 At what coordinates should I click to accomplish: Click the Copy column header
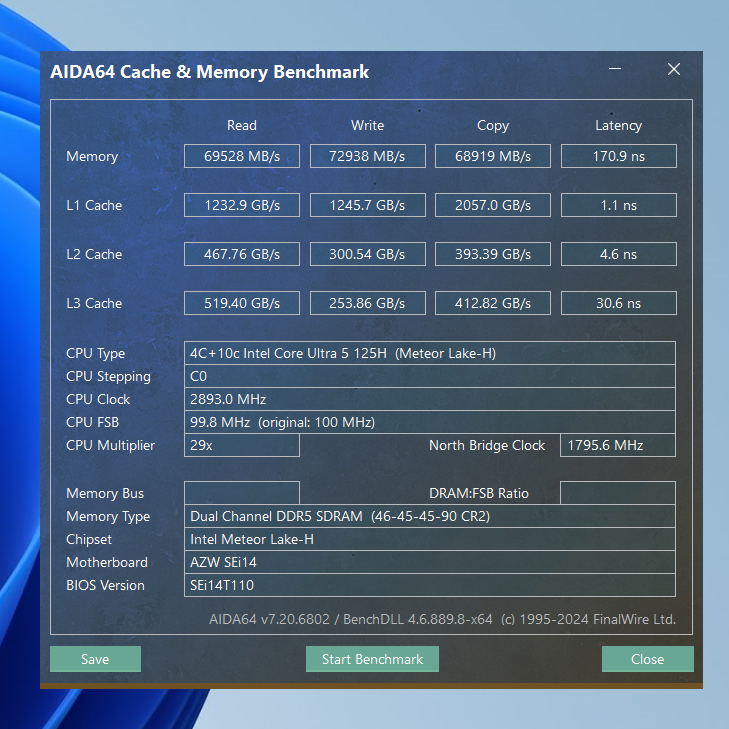(493, 126)
